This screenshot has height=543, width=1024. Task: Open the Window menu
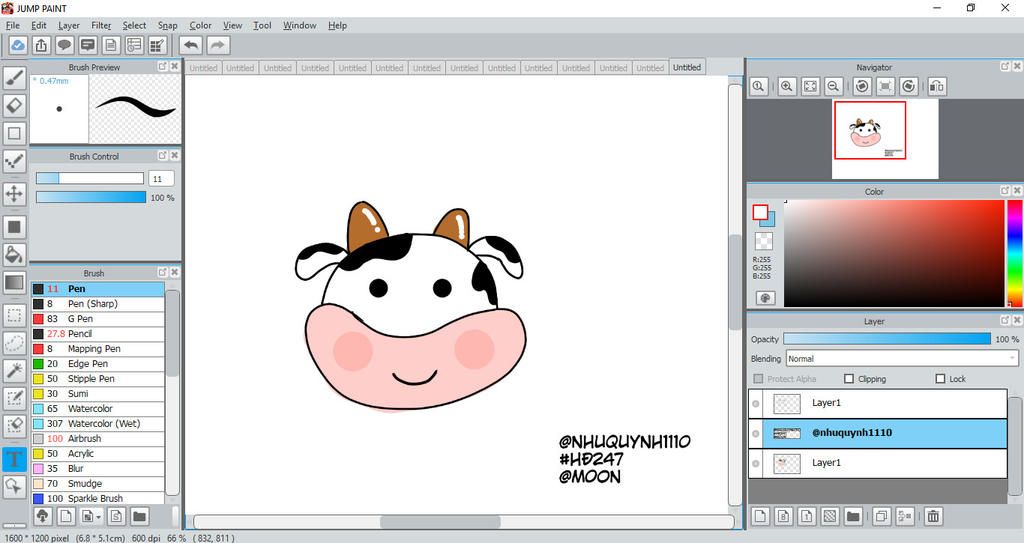point(300,25)
